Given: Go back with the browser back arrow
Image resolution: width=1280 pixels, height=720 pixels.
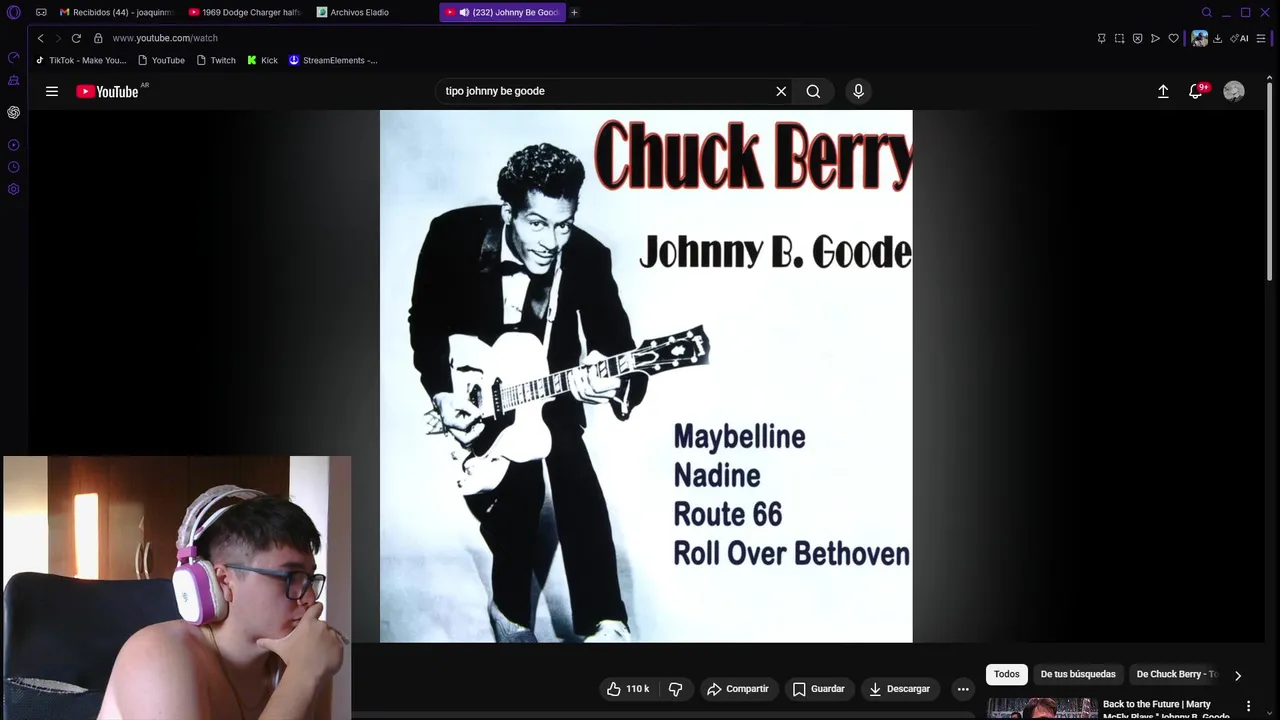Looking at the screenshot, I should (40, 38).
